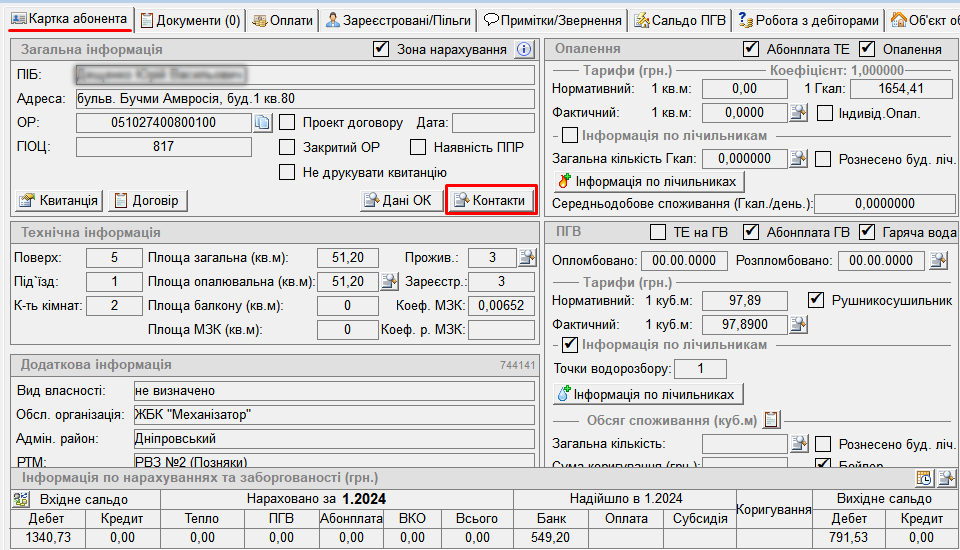960x550 pixels.
Task: Open clipboard icon beside Обсяг споживання header
Action: point(772,419)
